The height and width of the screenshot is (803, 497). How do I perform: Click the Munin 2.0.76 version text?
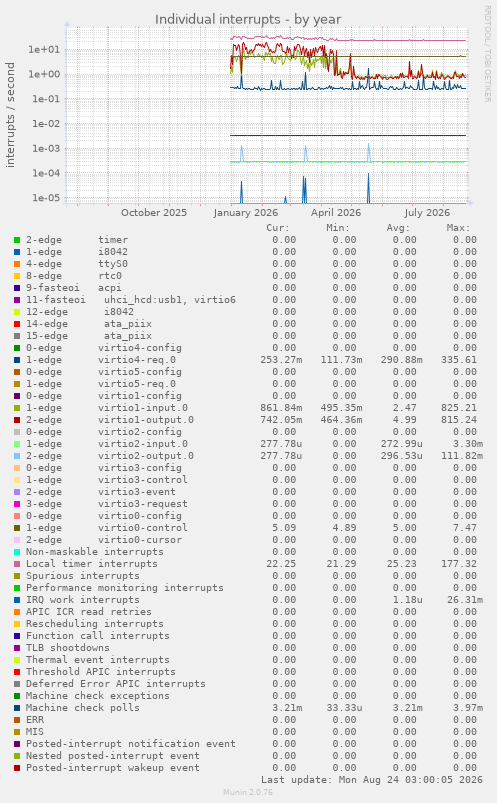(248, 792)
